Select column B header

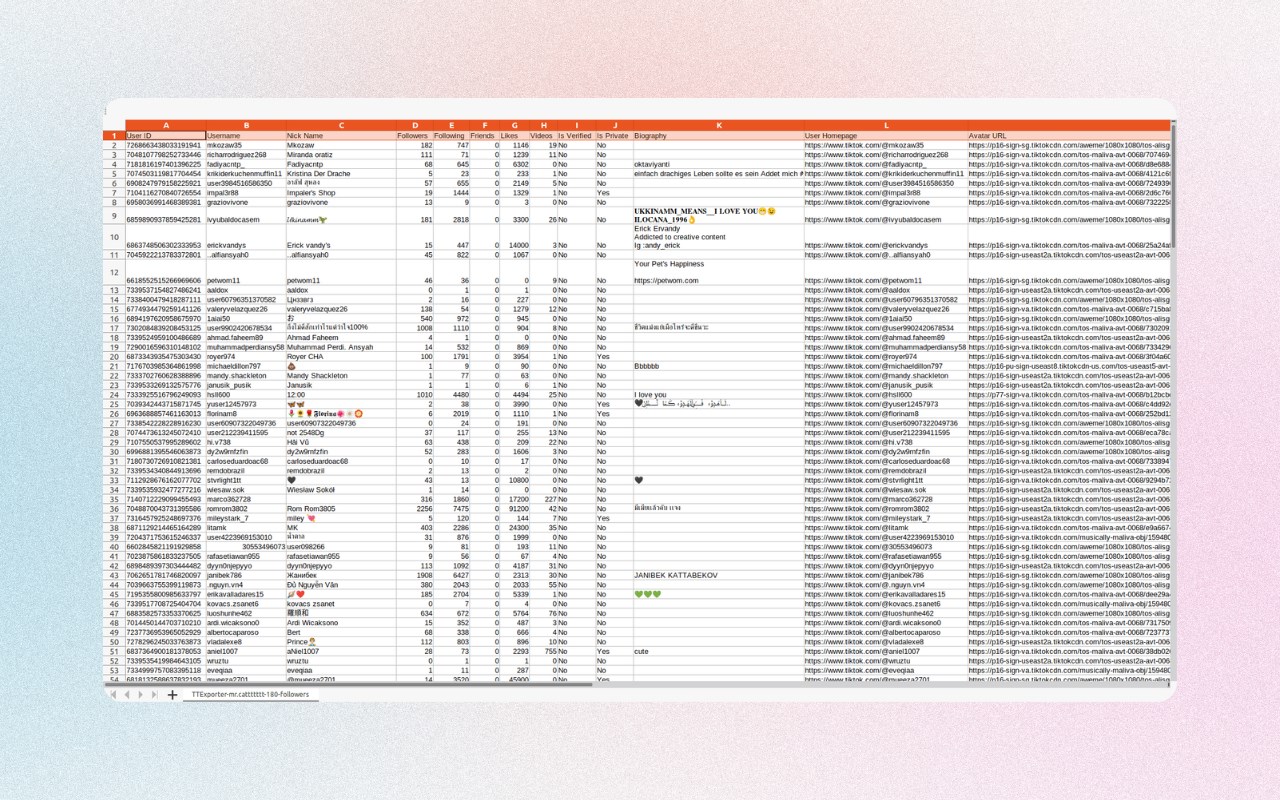245,126
